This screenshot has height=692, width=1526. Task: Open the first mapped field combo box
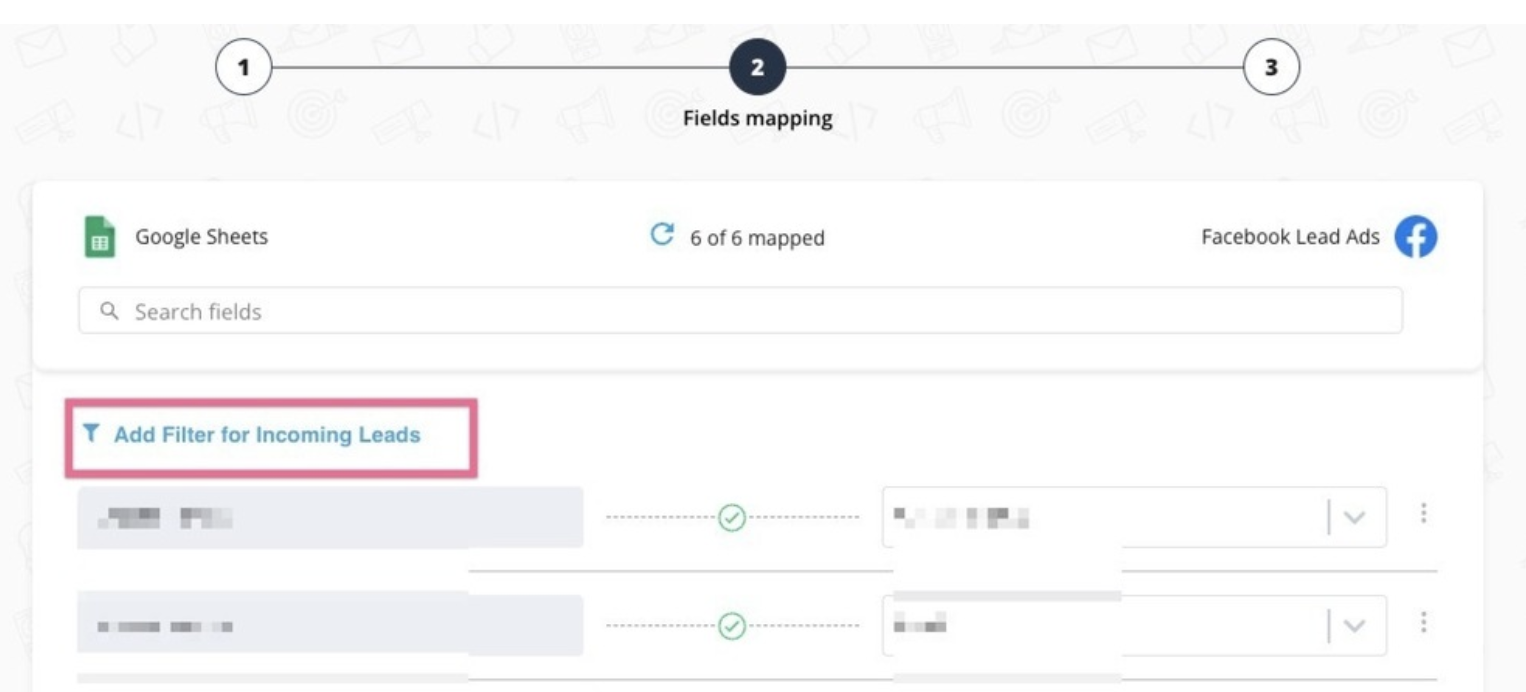[x=1134, y=517]
